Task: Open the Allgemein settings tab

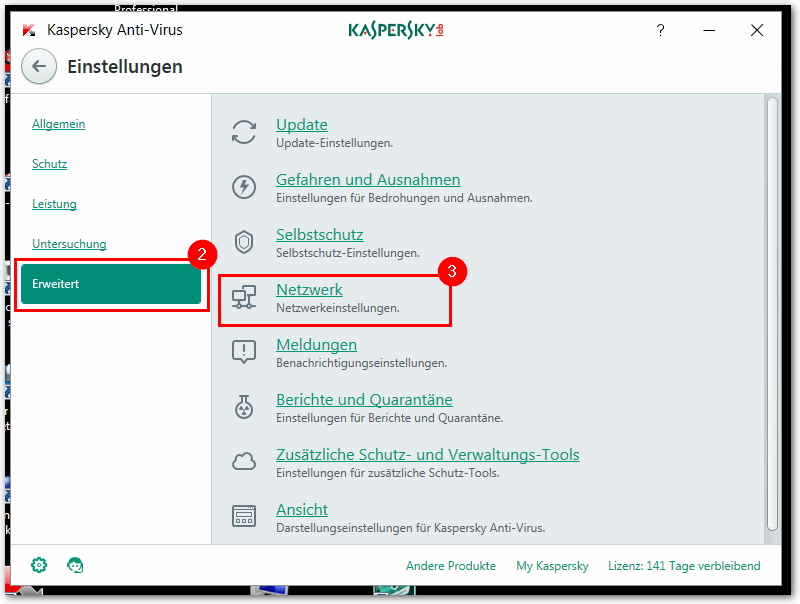Action: pos(59,124)
